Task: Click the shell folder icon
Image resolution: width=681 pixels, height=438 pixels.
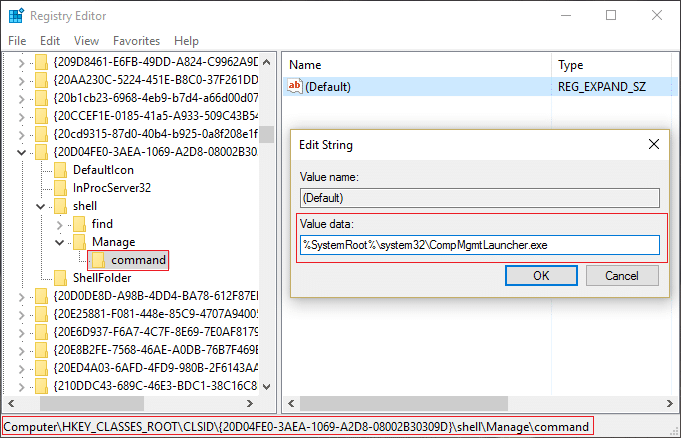Action: click(x=60, y=206)
